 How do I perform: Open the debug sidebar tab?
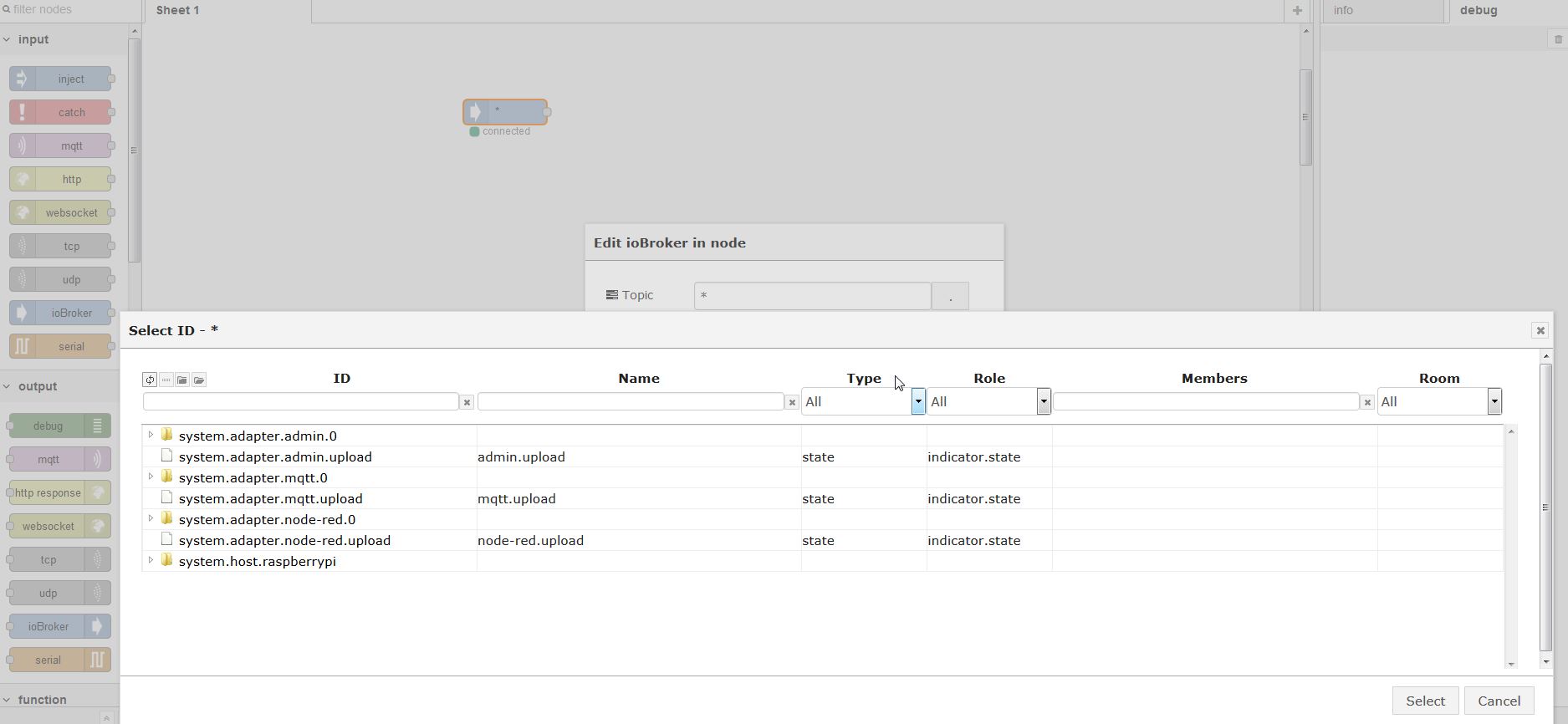[x=1508, y=11]
